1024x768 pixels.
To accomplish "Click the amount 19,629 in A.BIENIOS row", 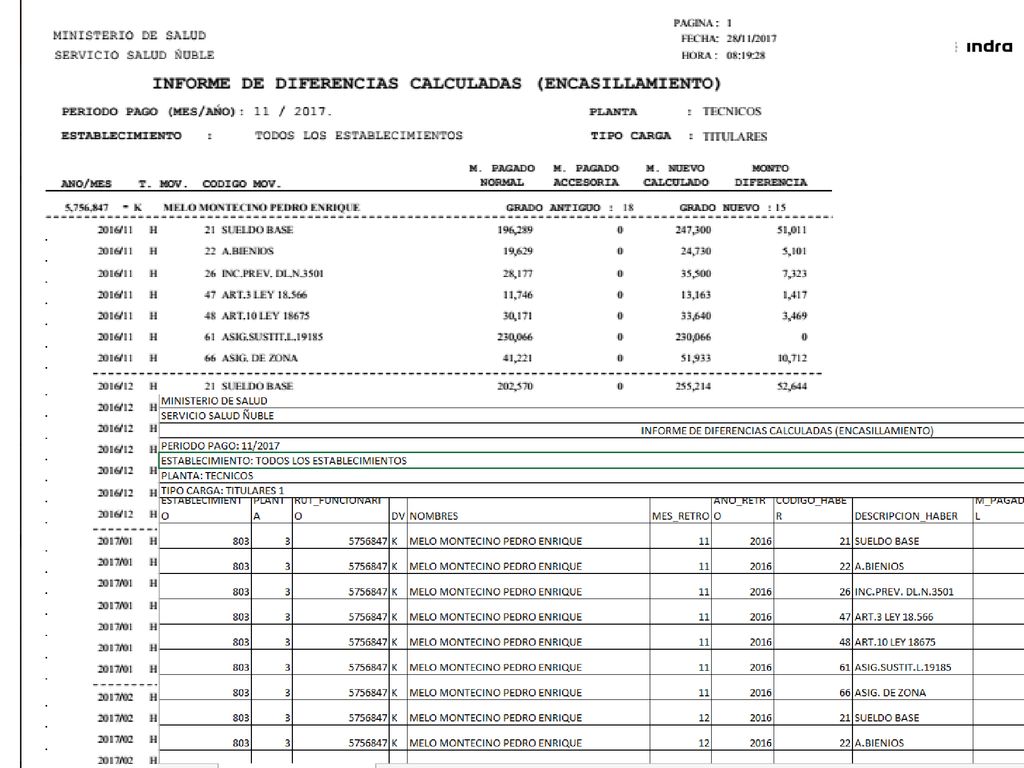I will [518, 251].
